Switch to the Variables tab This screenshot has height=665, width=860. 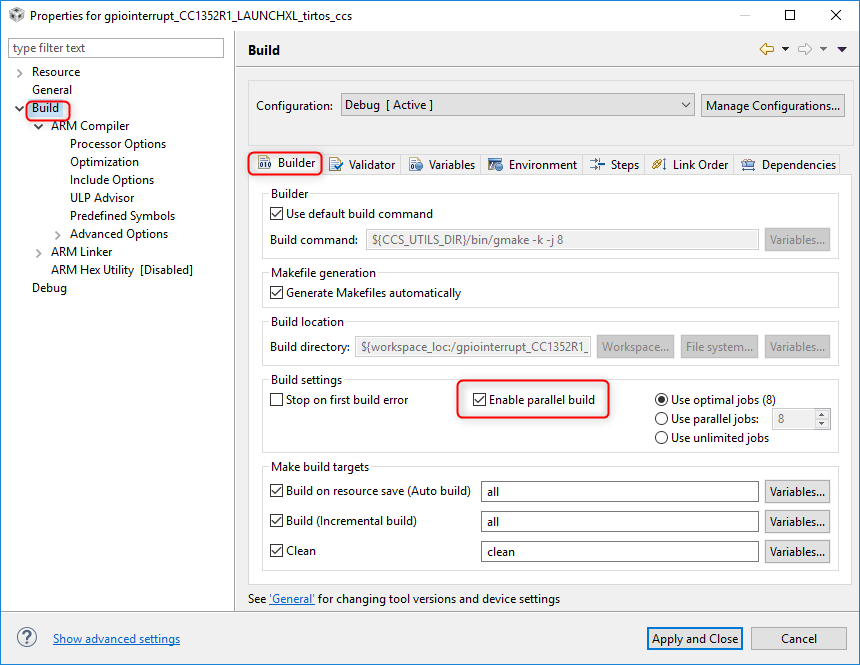pos(442,165)
